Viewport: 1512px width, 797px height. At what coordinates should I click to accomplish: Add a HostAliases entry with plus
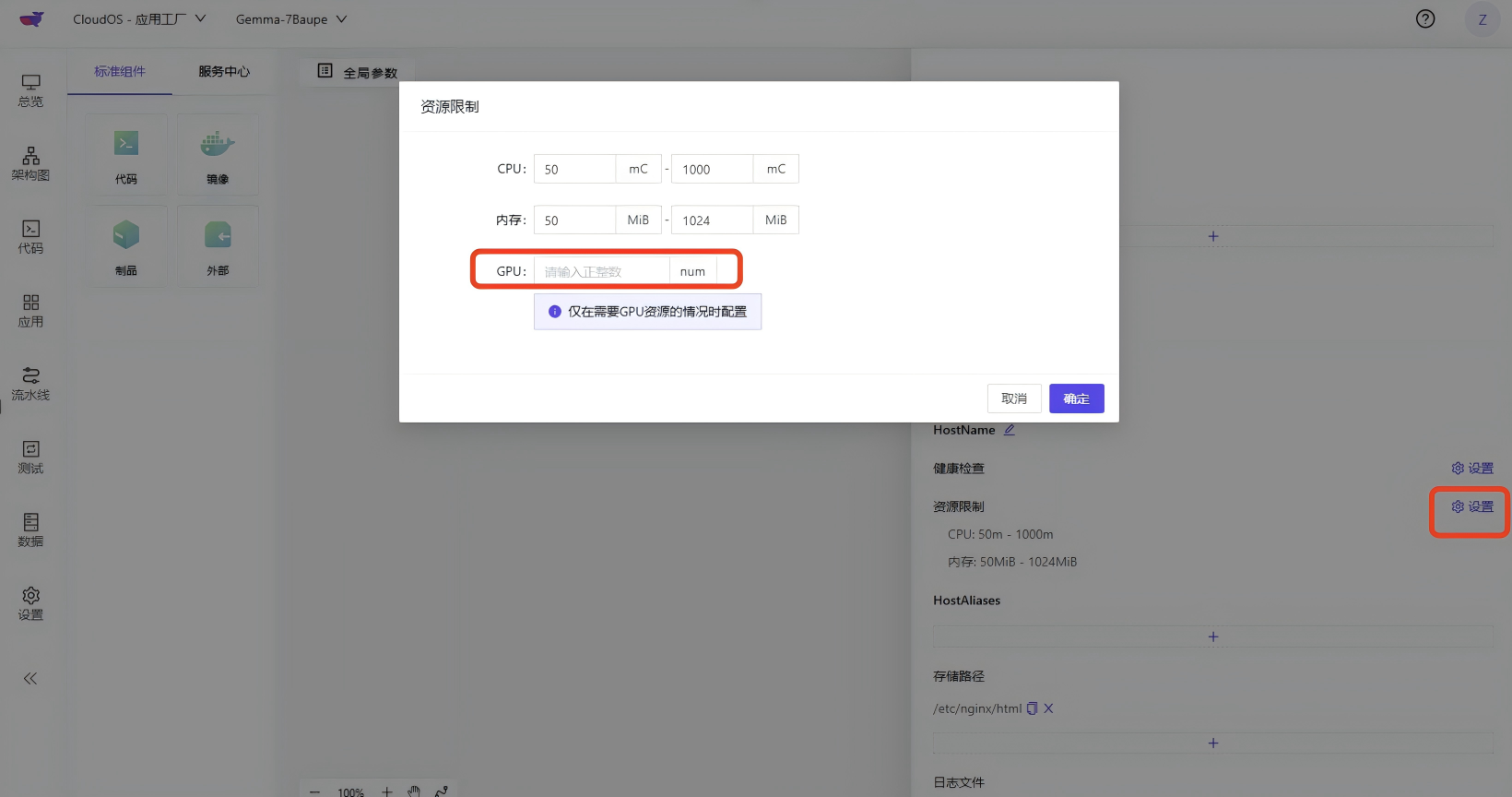(x=1213, y=636)
